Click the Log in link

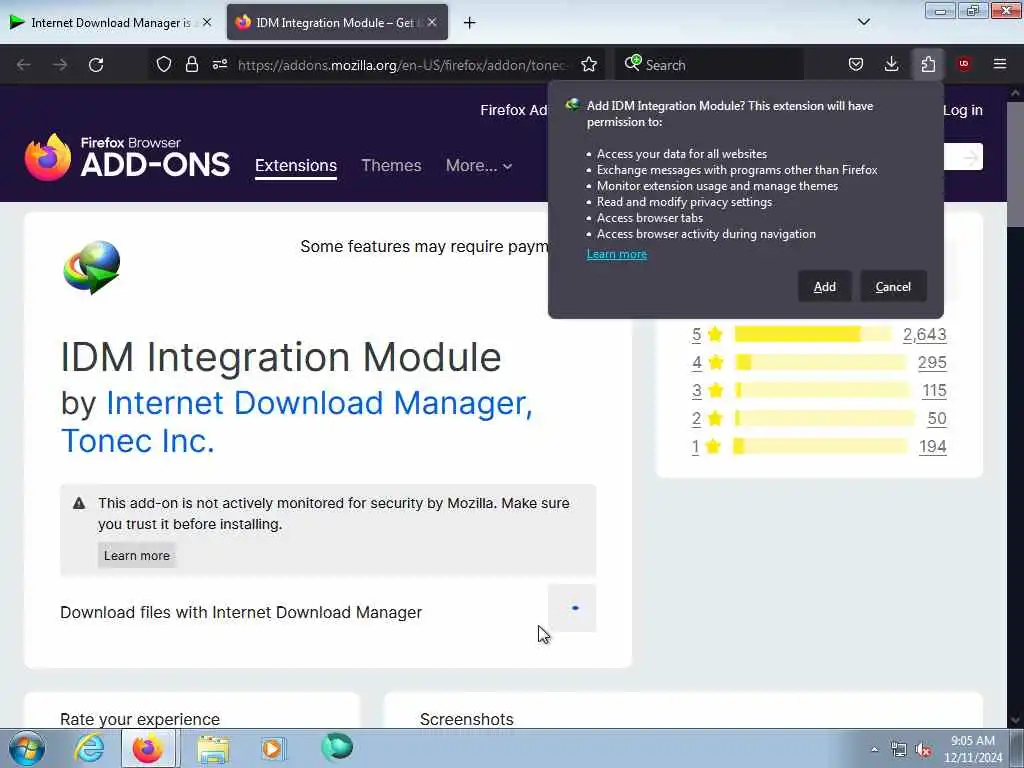pyautogui.click(x=963, y=110)
